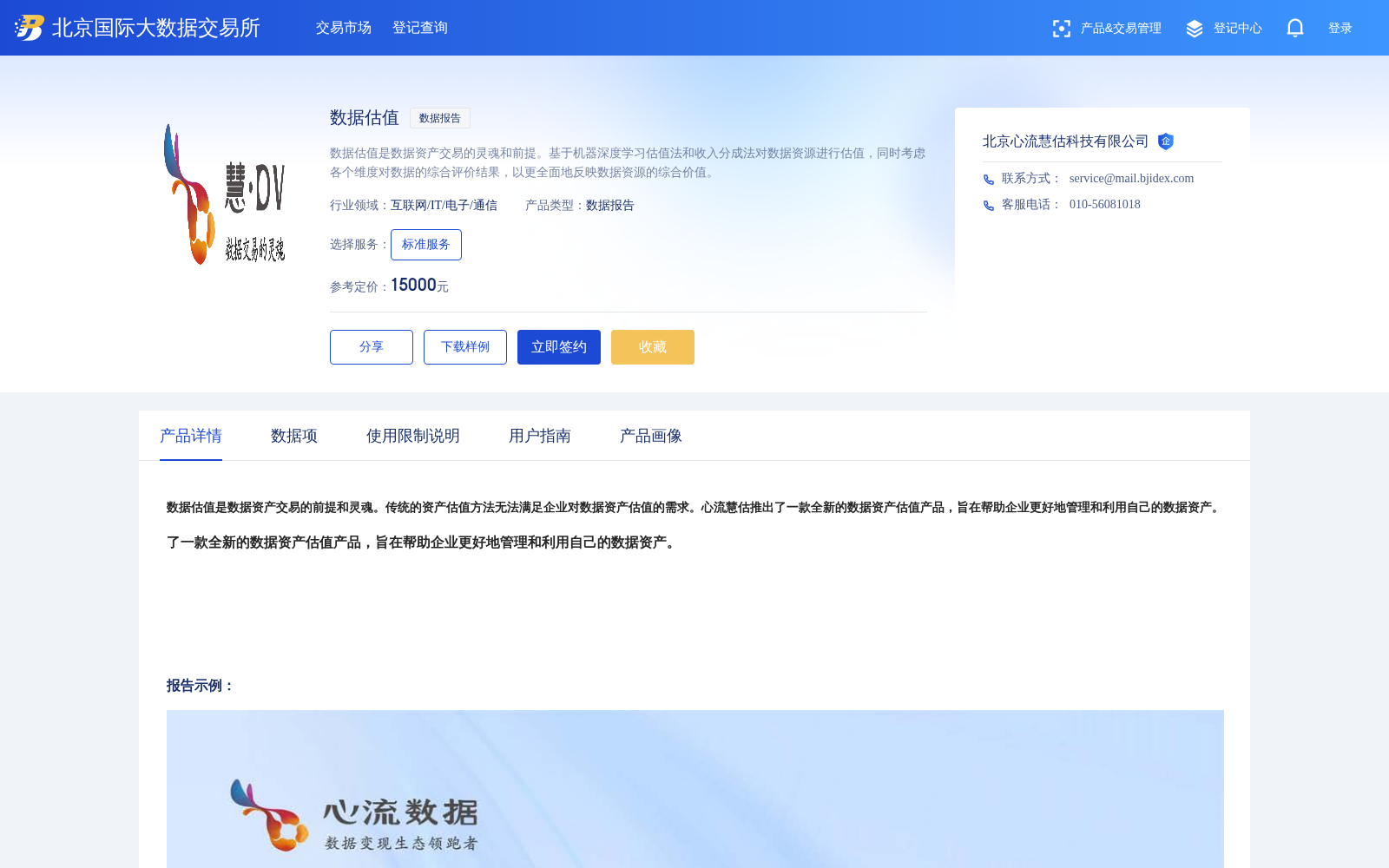1389x868 pixels.
Task: Click the 心流数据 report sample image
Action: 695,789
